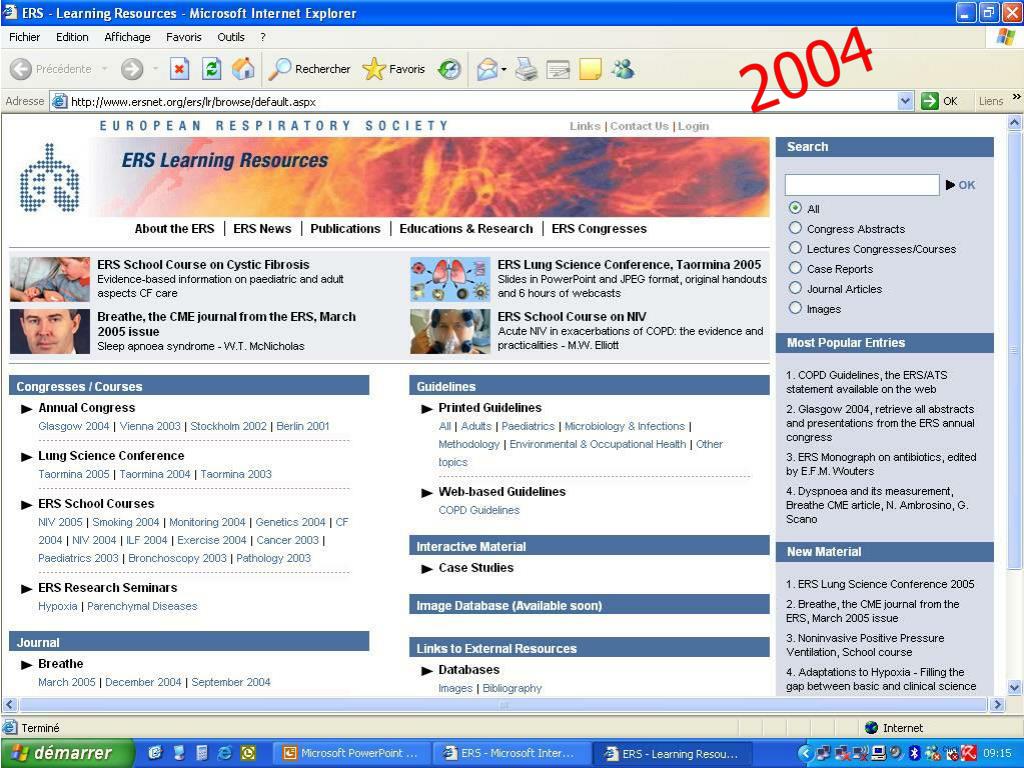
Task: Switch to ERS - Microsoft Internet taskbar window
Action: click(511, 753)
